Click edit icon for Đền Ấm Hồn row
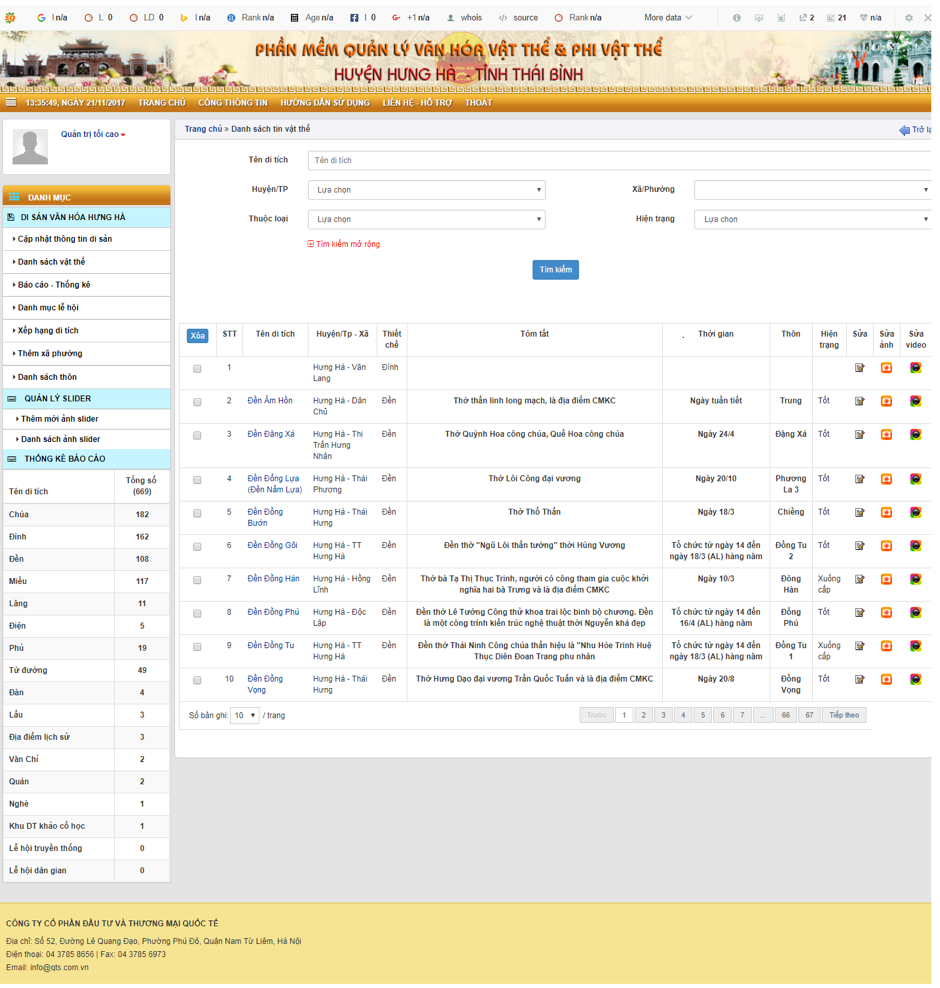The width and height of the screenshot is (940, 988). click(859, 402)
